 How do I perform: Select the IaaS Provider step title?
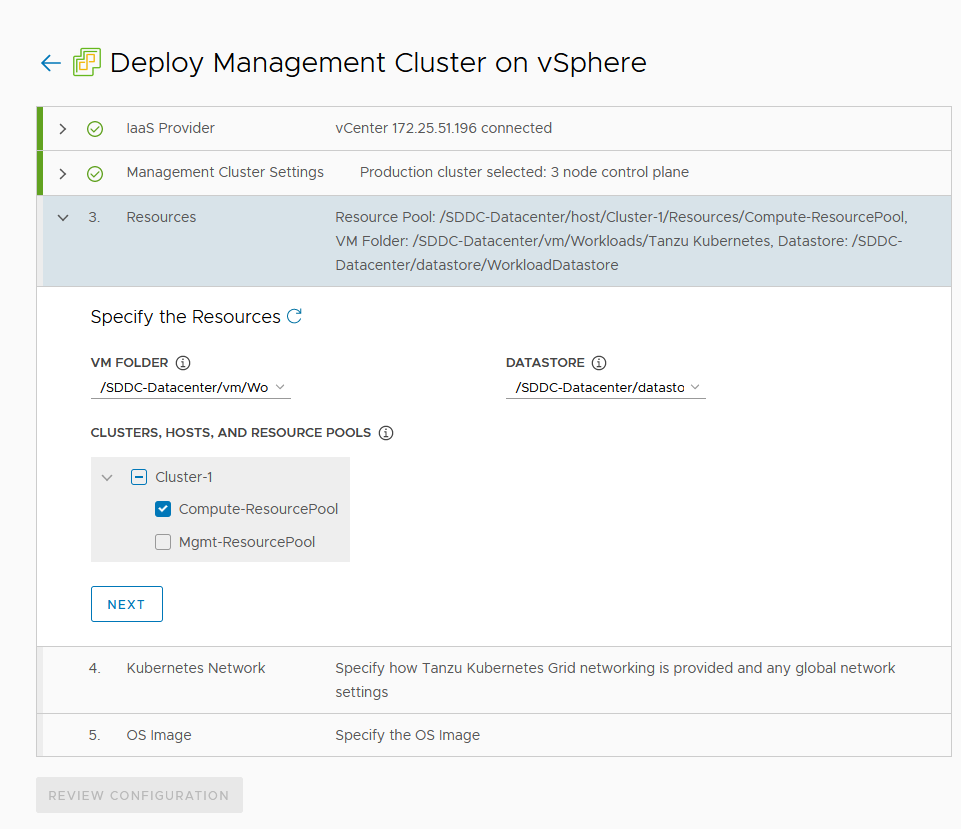(170, 128)
